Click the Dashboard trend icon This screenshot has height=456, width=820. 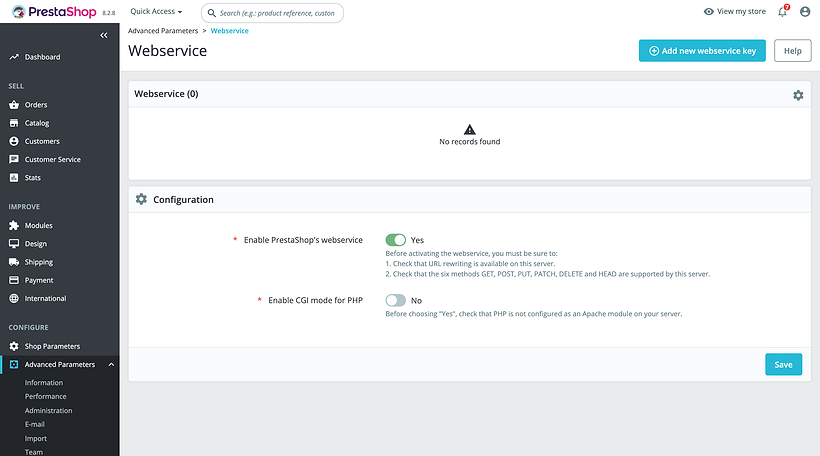[14, 57]
